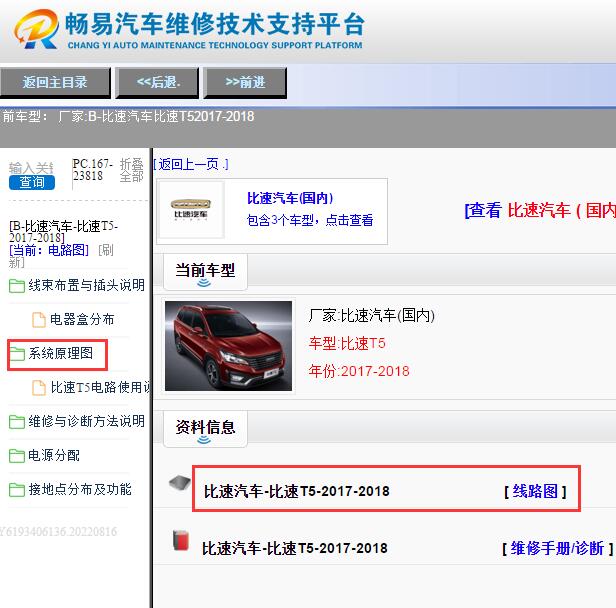Click the [维修手册/诊断] link
Viewport: 616px width, 608px height.
coord(558,548)
